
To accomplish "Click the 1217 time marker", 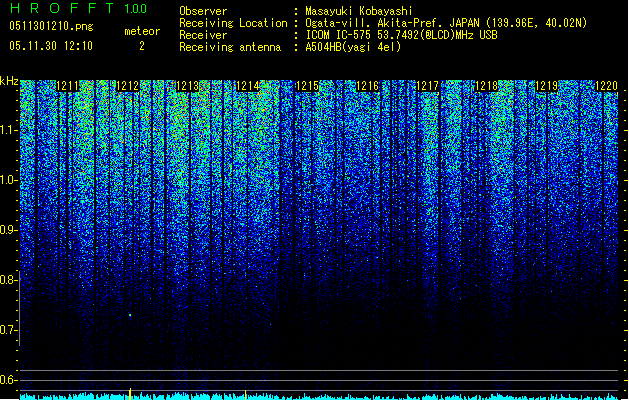I will (x=428, y=86).
